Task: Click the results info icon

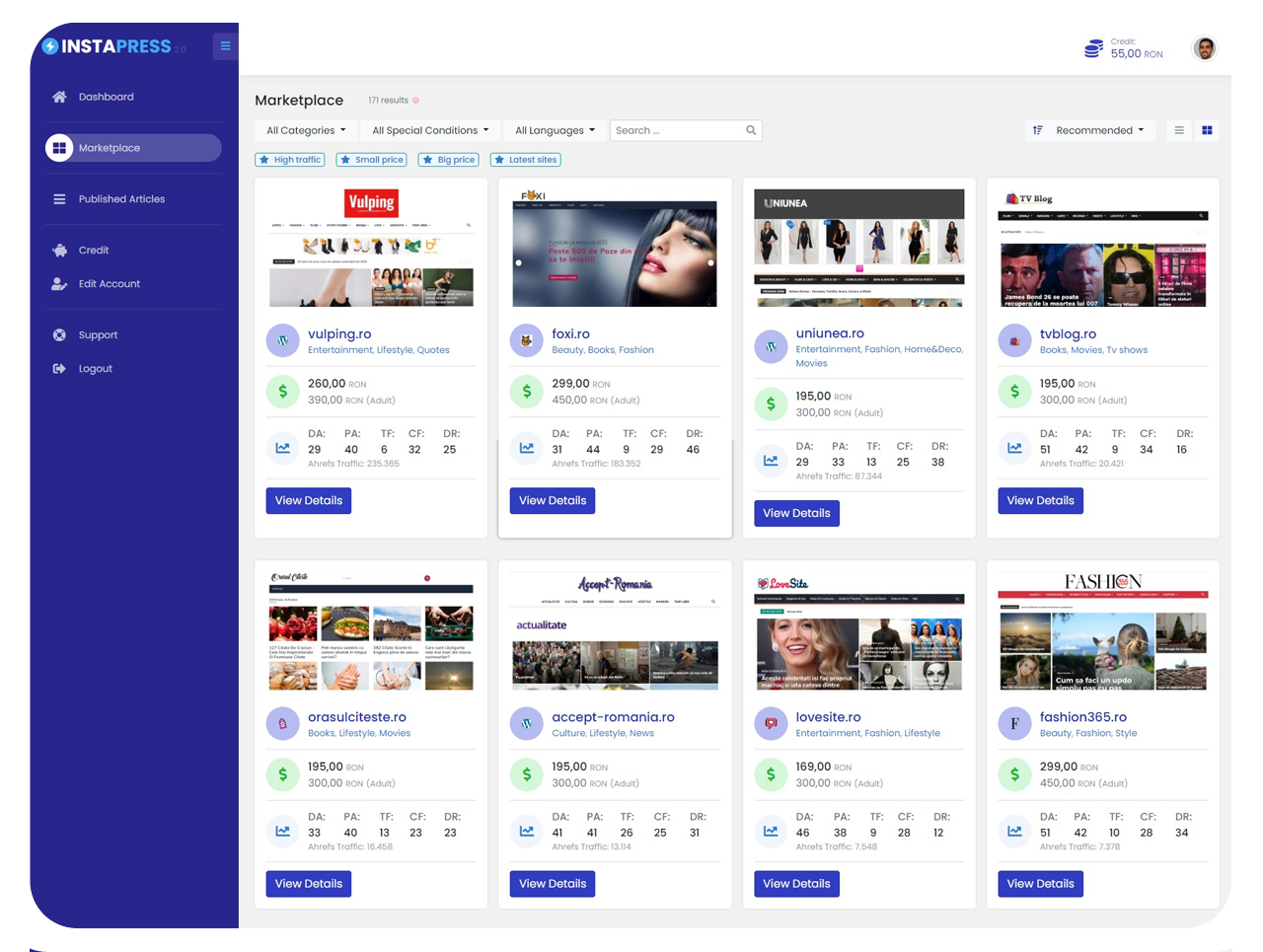Action: pos(415,101)
